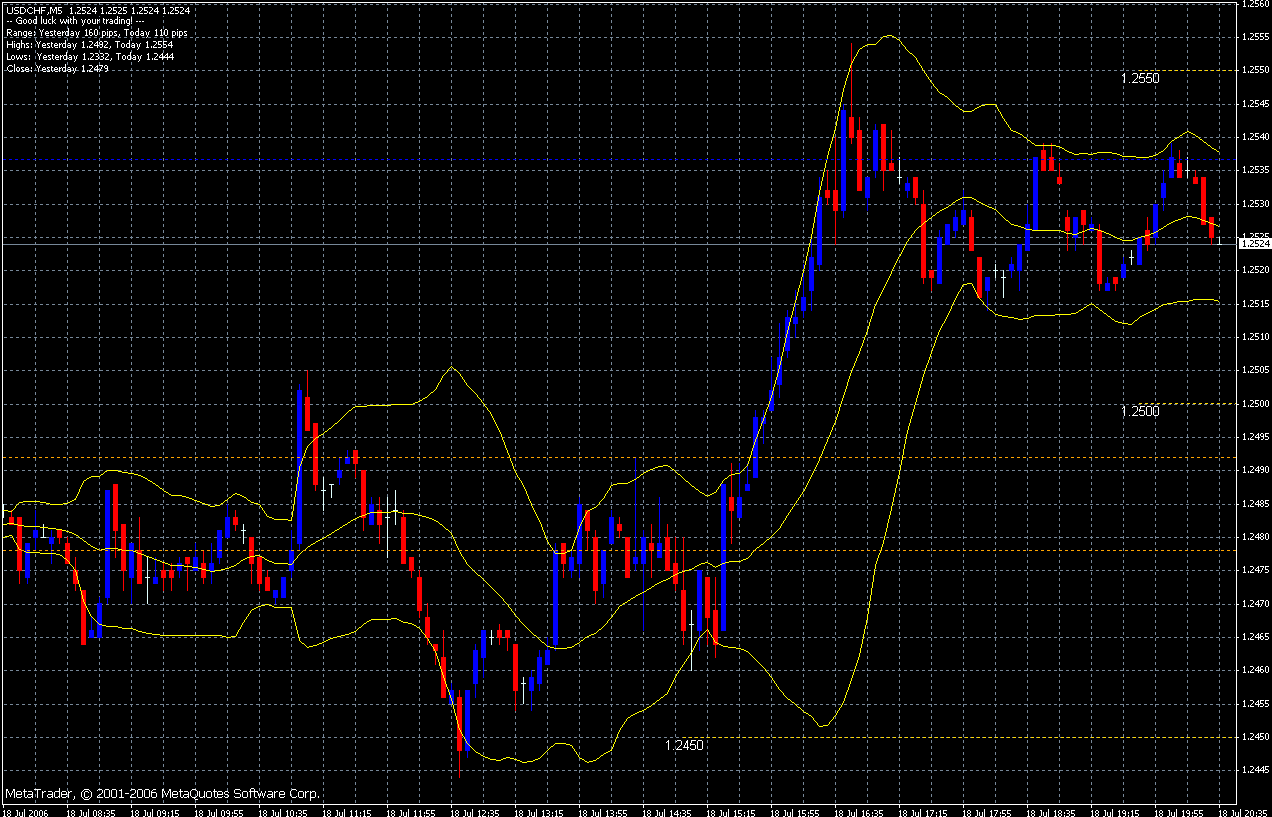Screen dimensions: 1272x817
Task: Click 1.2530 on the price axis
Action: click(x=1256, y=203)
